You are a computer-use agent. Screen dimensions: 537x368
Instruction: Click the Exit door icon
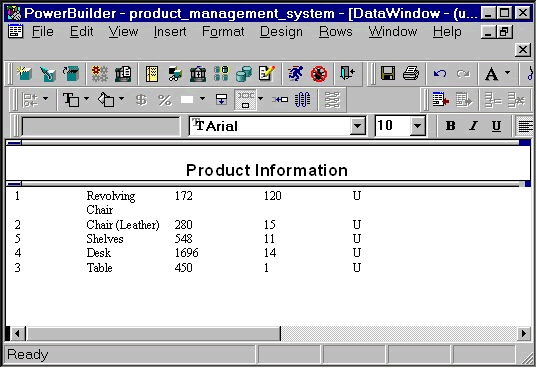click(x=347, y=74)
